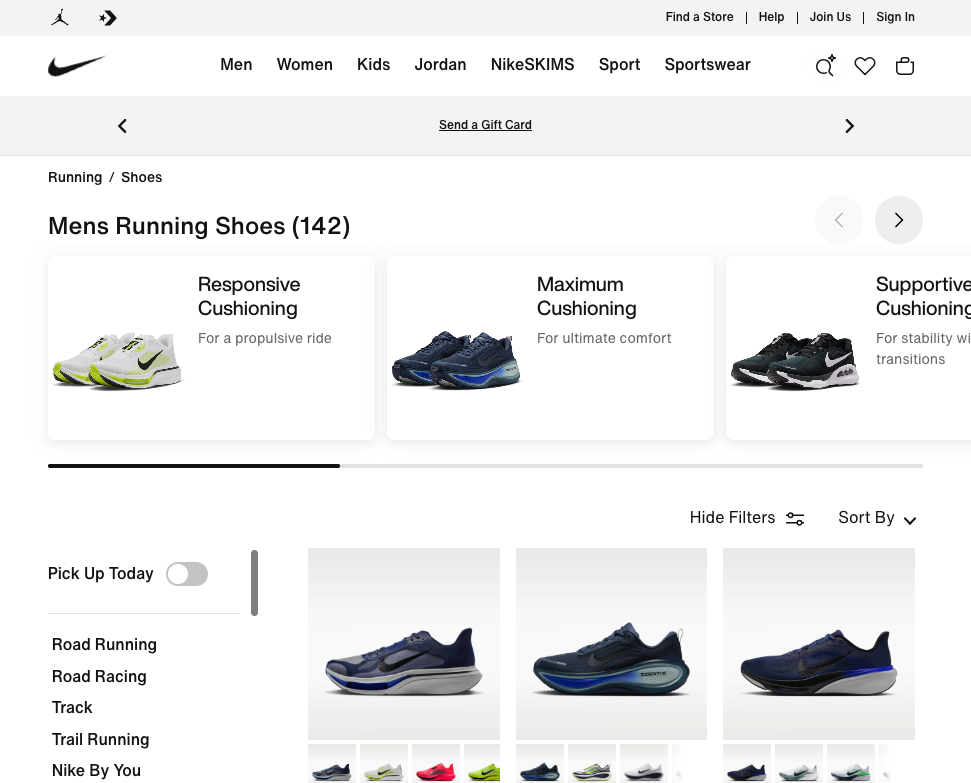Select navy colorway swatch of second product
971x783 pixels.
coord(540,764)
